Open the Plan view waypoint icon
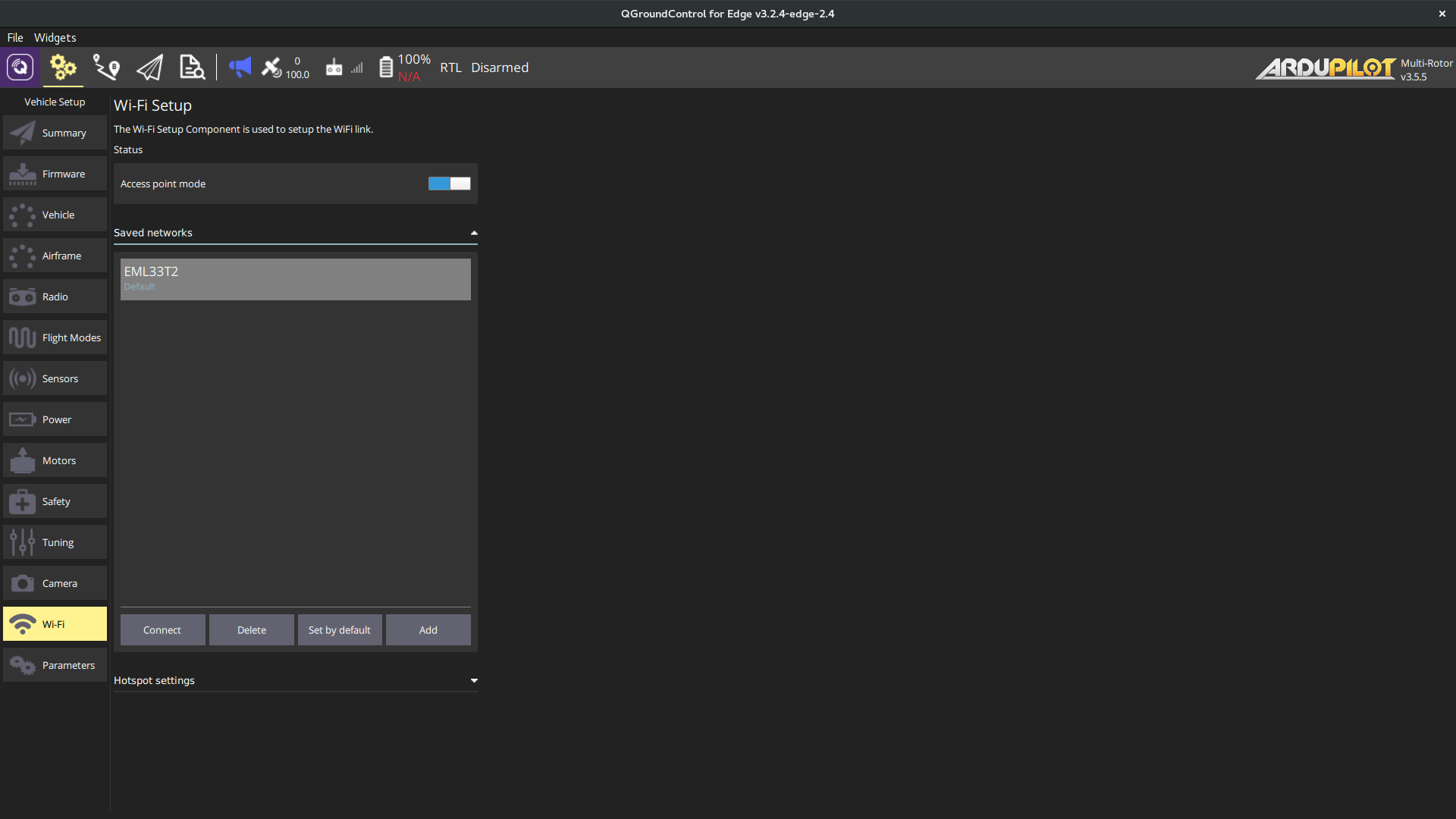1456x819 pixels. pyautogui.click(x=106, y=67)
